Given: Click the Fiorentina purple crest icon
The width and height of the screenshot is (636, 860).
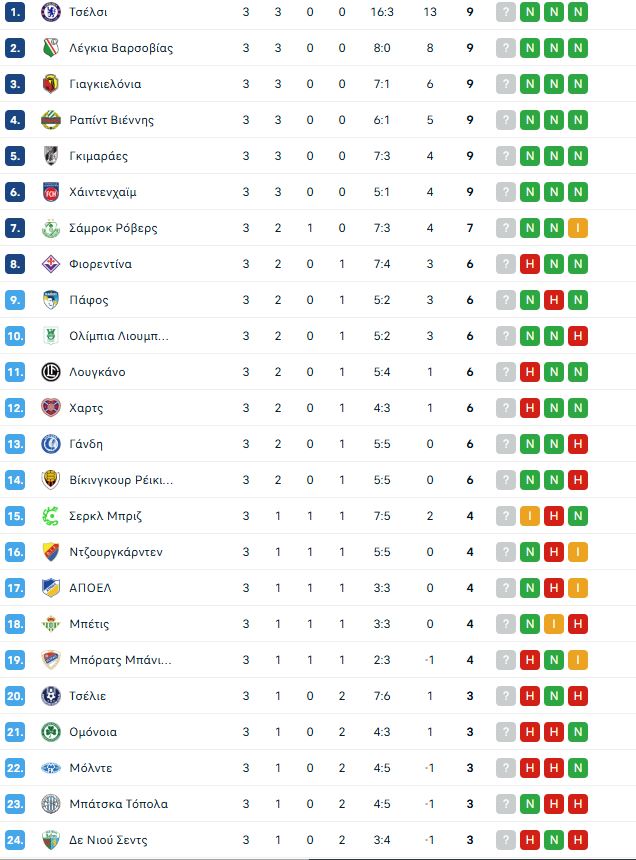Looking at the screenshot, I should tap(50, 264).
